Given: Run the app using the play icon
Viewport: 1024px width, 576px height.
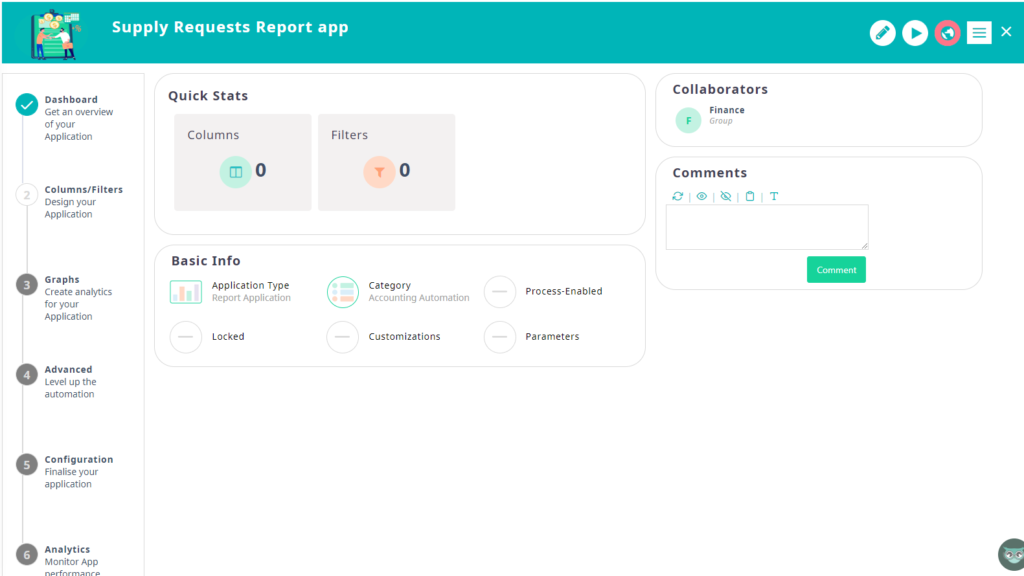Looking at the screenshot, I should tap(915, 32).
